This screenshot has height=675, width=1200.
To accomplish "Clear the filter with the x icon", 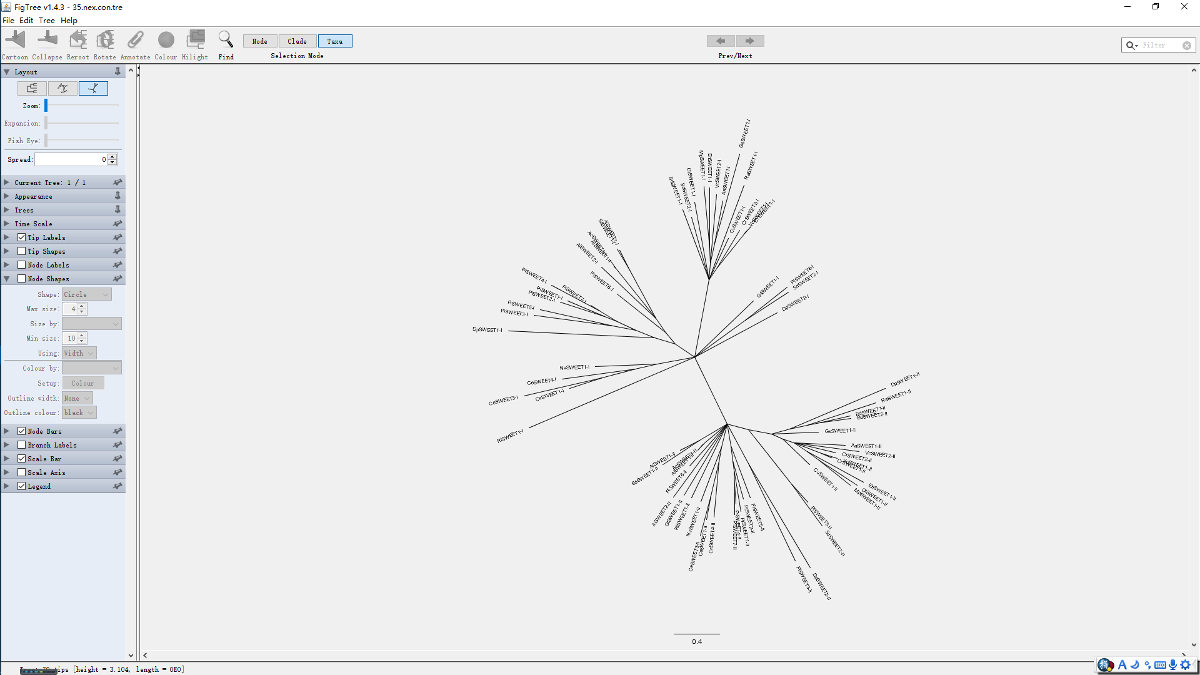I will (x=1187, y=45).
